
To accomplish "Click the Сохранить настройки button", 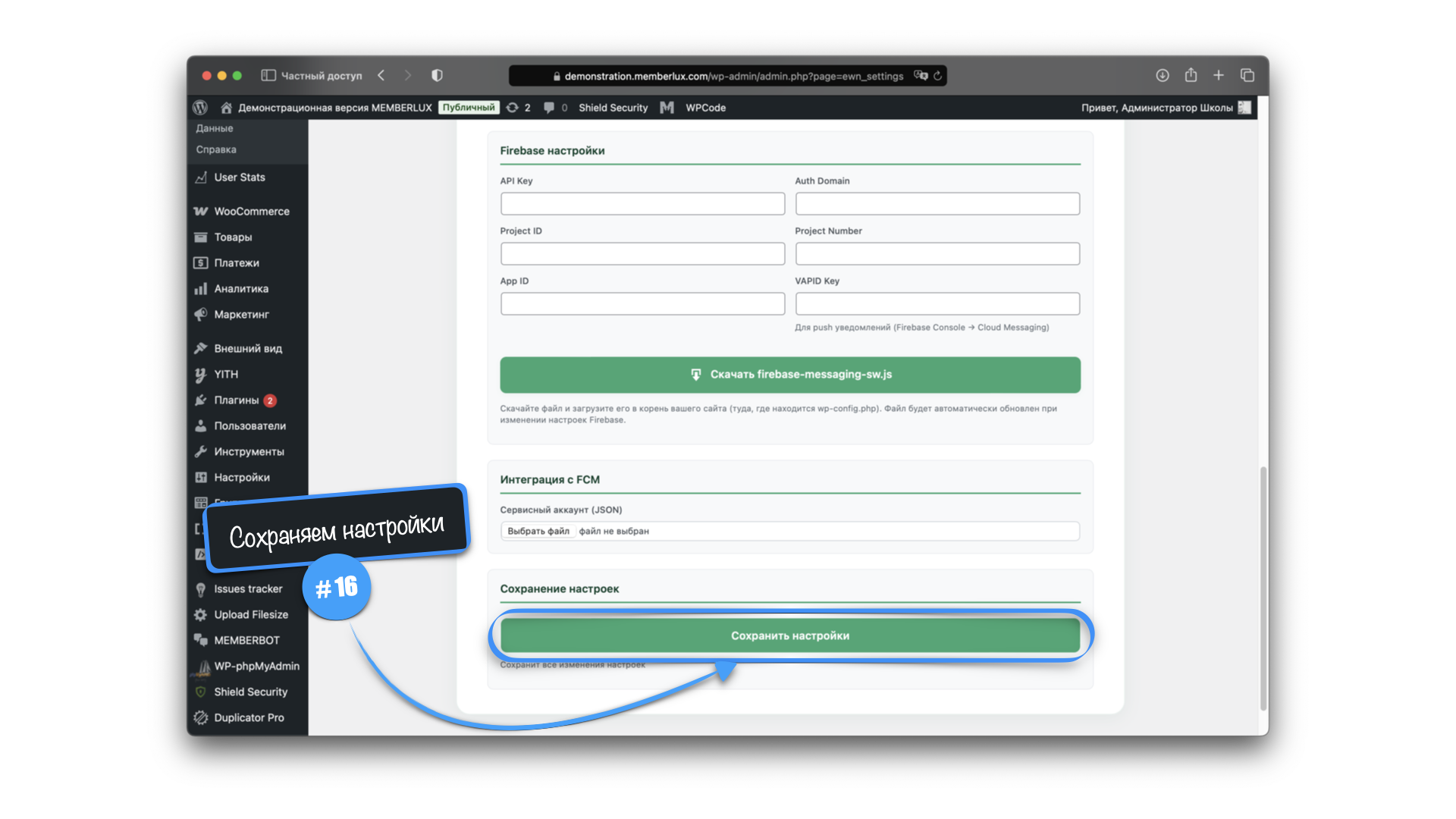I will (789, 635).
